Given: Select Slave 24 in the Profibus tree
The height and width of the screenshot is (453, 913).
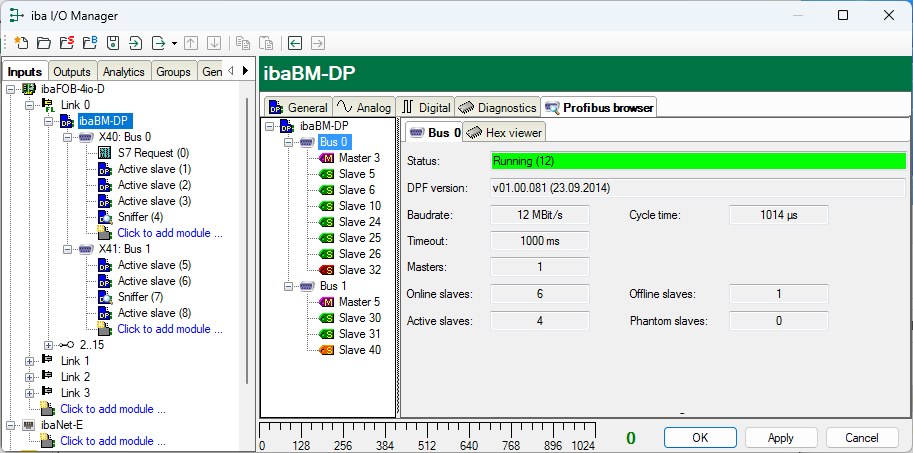Looking at the screenshot, I should (360, 222).
